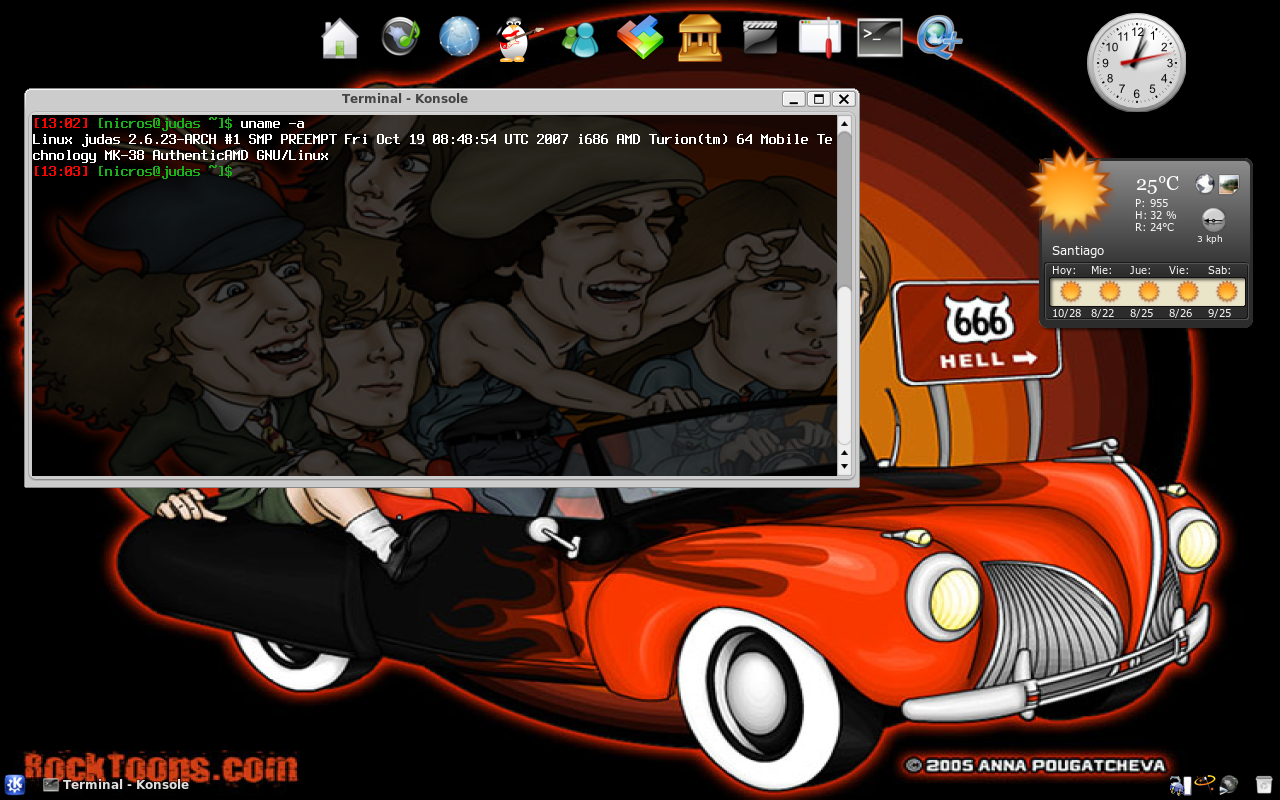Click the Santiago location label

pos(1077,250)
